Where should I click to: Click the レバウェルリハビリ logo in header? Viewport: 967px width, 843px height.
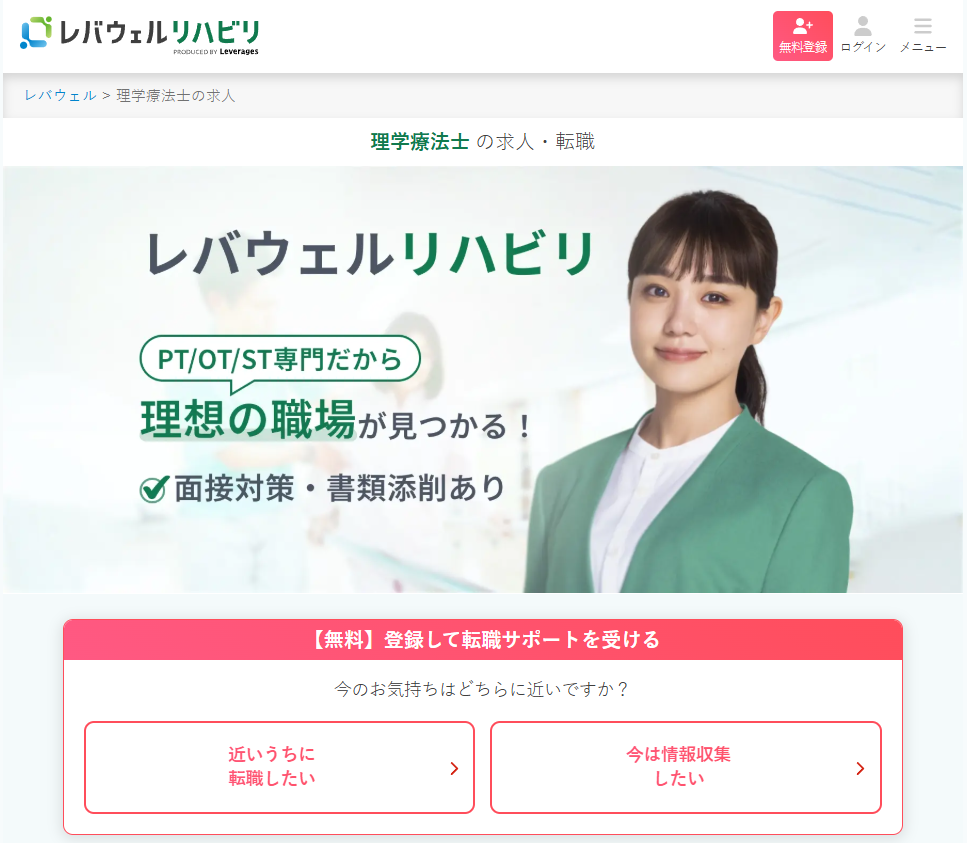pos(140,35)
